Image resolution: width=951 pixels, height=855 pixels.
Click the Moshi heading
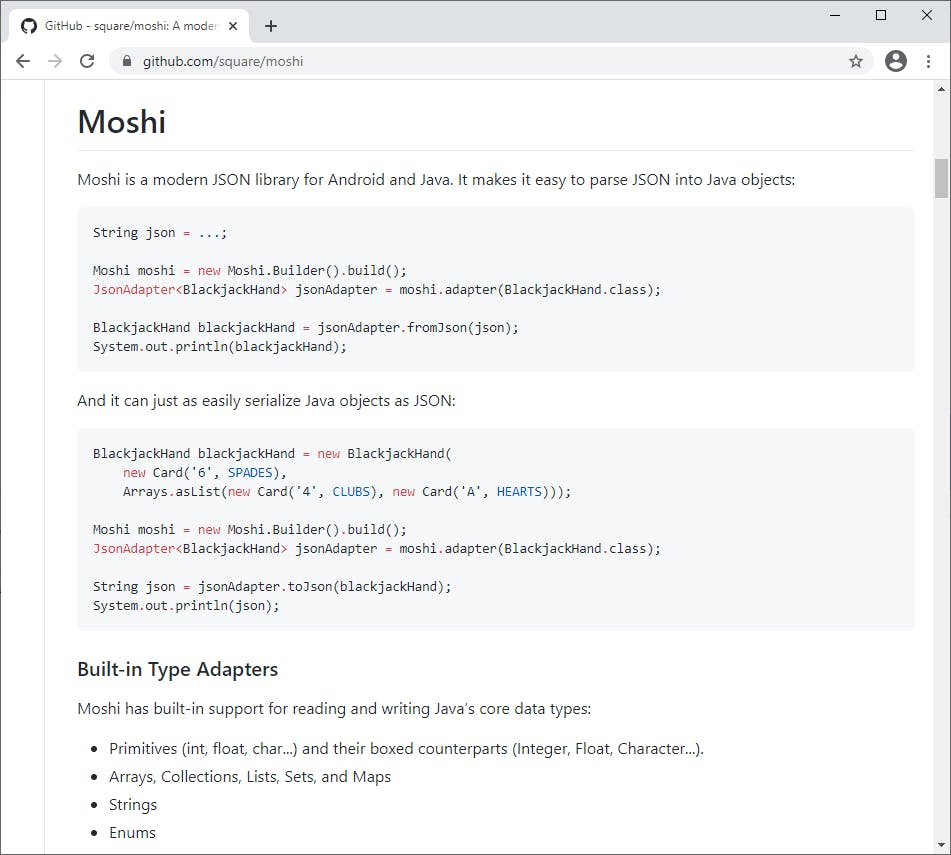[x=122, y=122]
